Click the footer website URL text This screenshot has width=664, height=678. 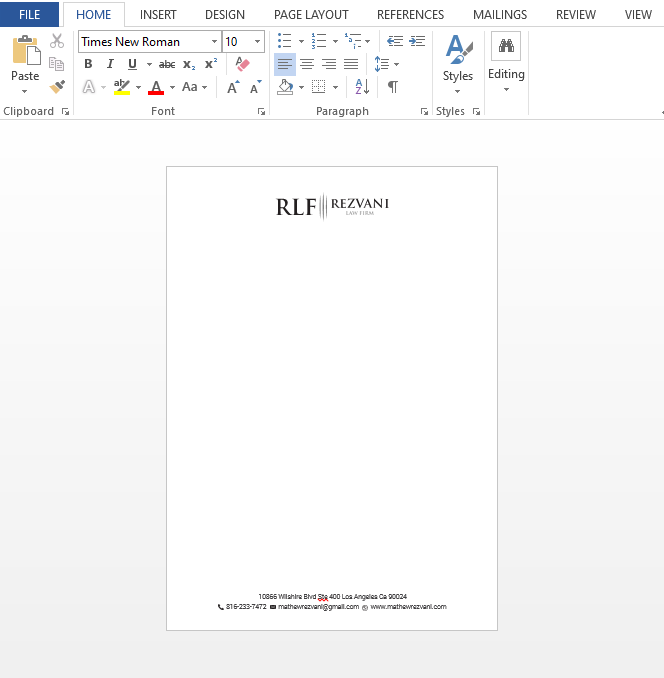(408, 607)
